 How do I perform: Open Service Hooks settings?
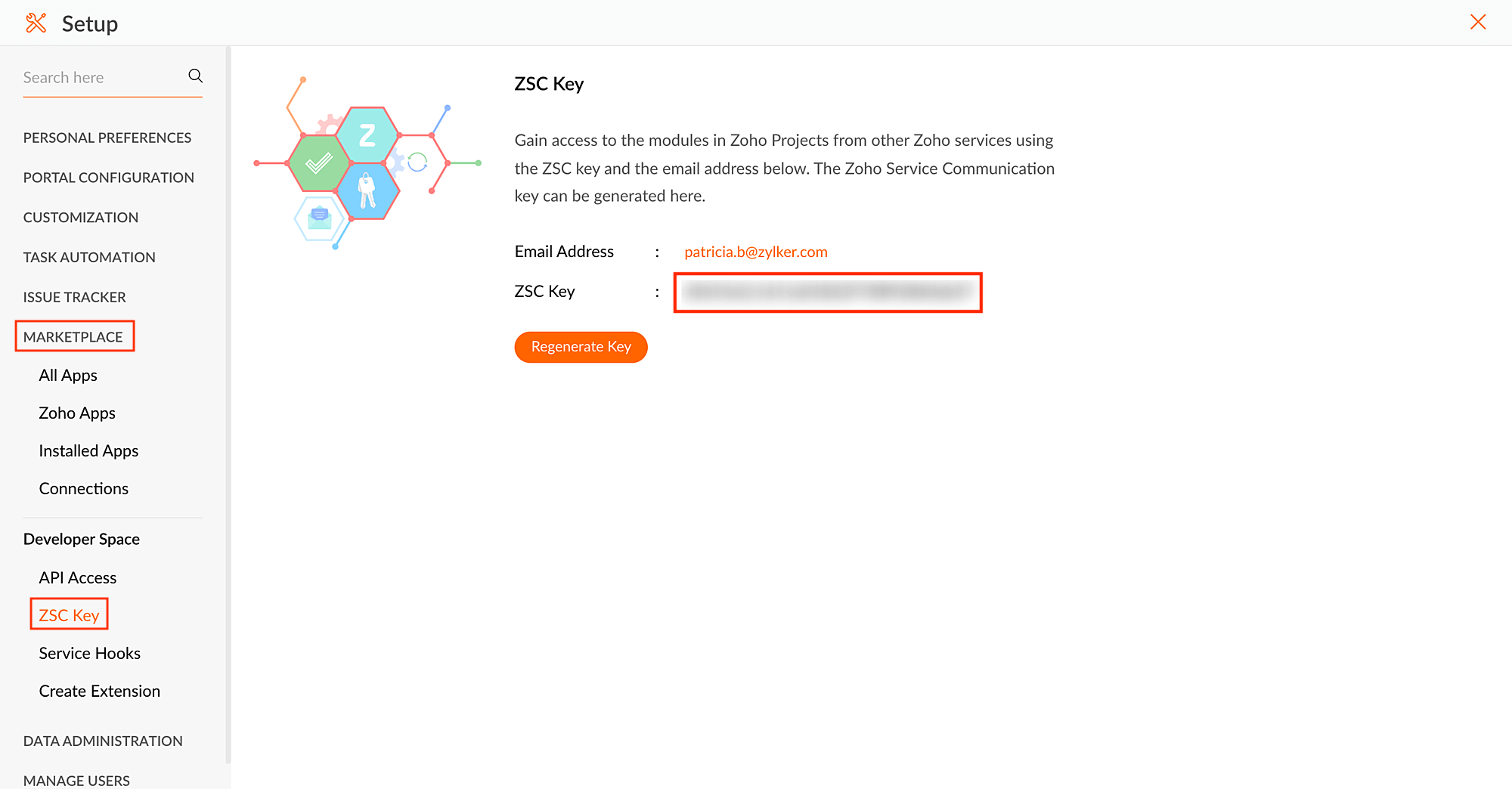[89, 654]
